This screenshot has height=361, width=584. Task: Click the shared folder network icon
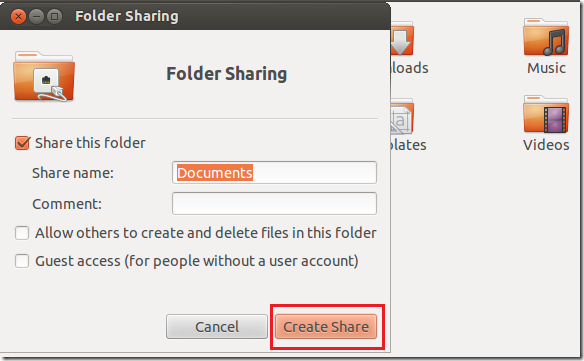44,77
